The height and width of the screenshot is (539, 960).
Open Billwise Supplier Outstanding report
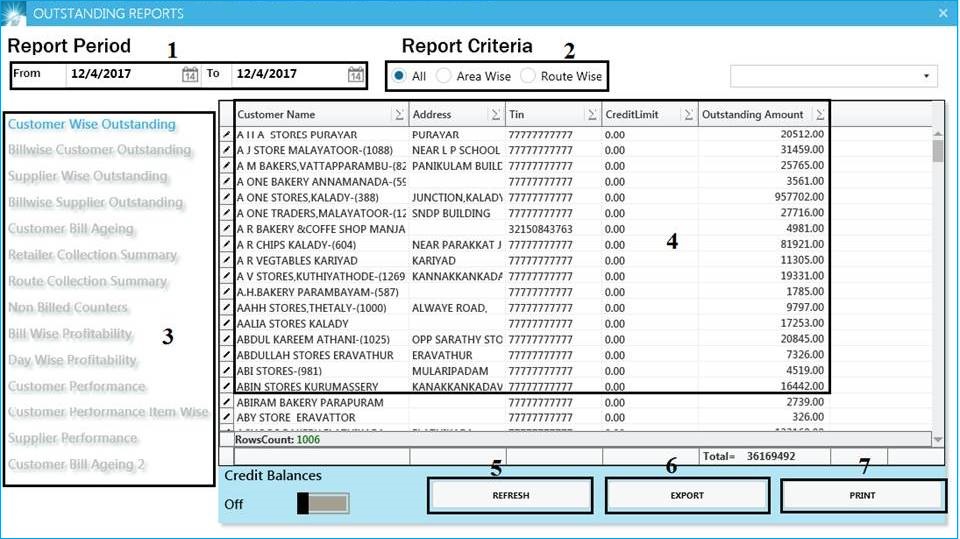point(96,203)
